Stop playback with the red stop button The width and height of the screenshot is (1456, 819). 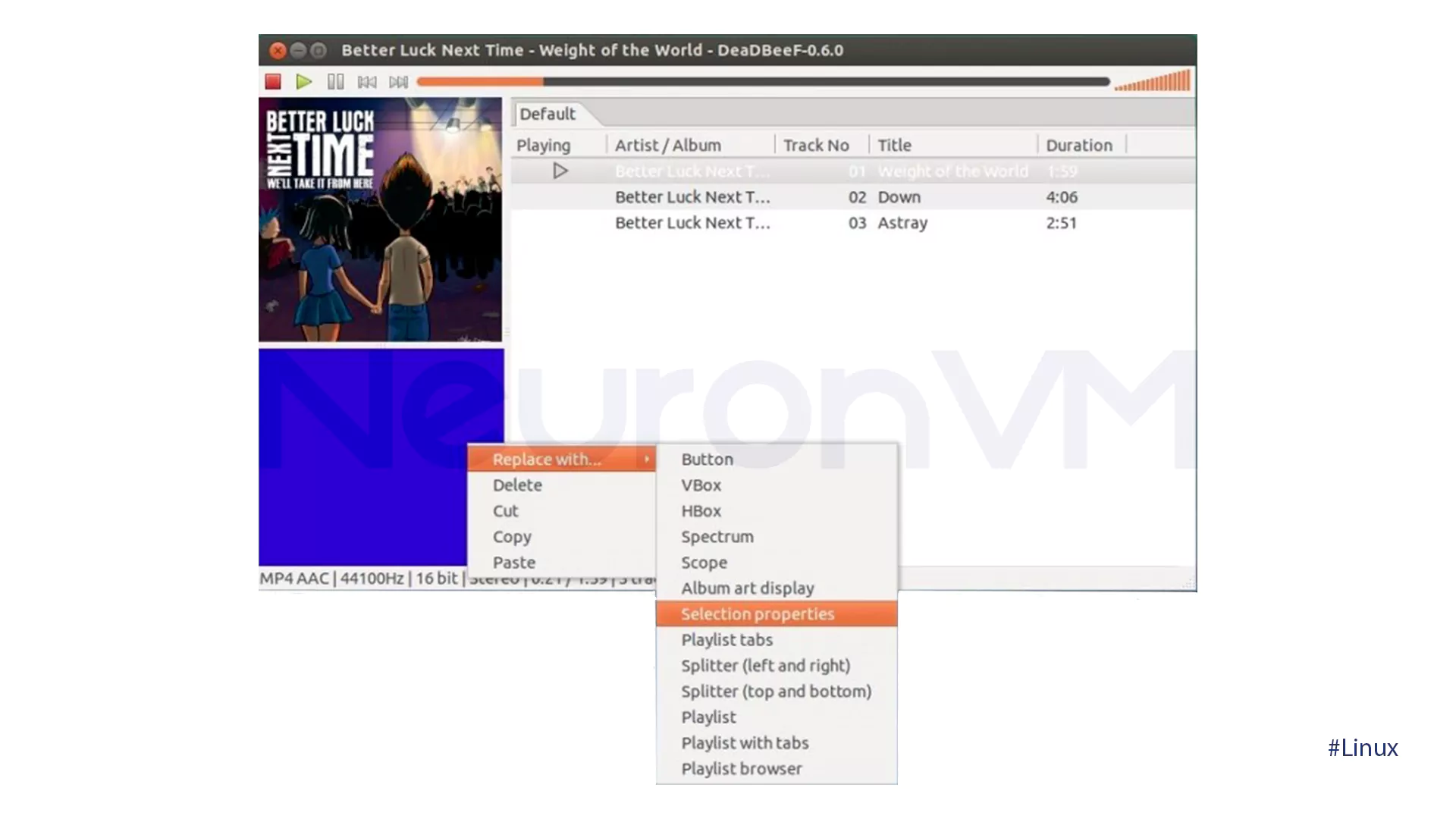click(273, 82)
